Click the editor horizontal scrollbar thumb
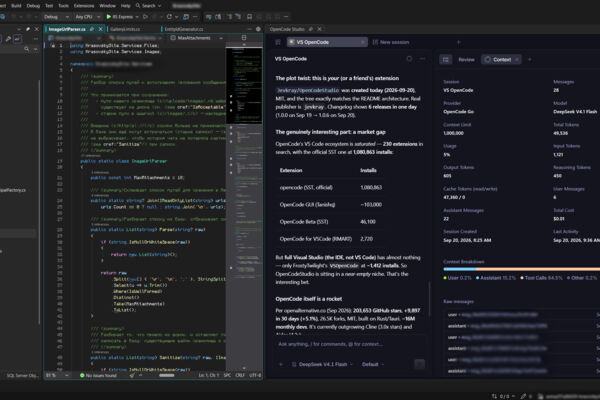 166,376
